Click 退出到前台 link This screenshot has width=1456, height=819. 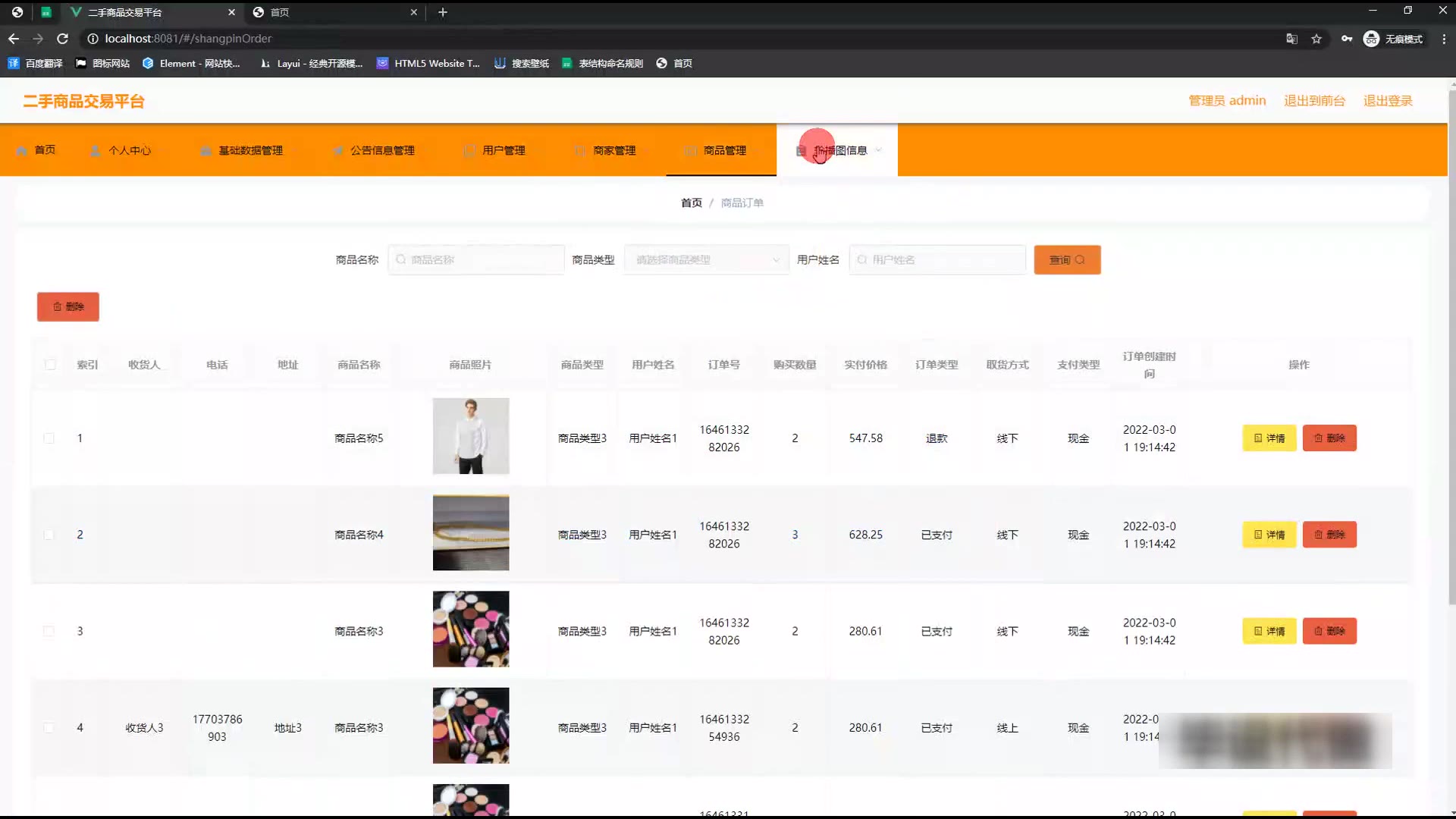1314,101
